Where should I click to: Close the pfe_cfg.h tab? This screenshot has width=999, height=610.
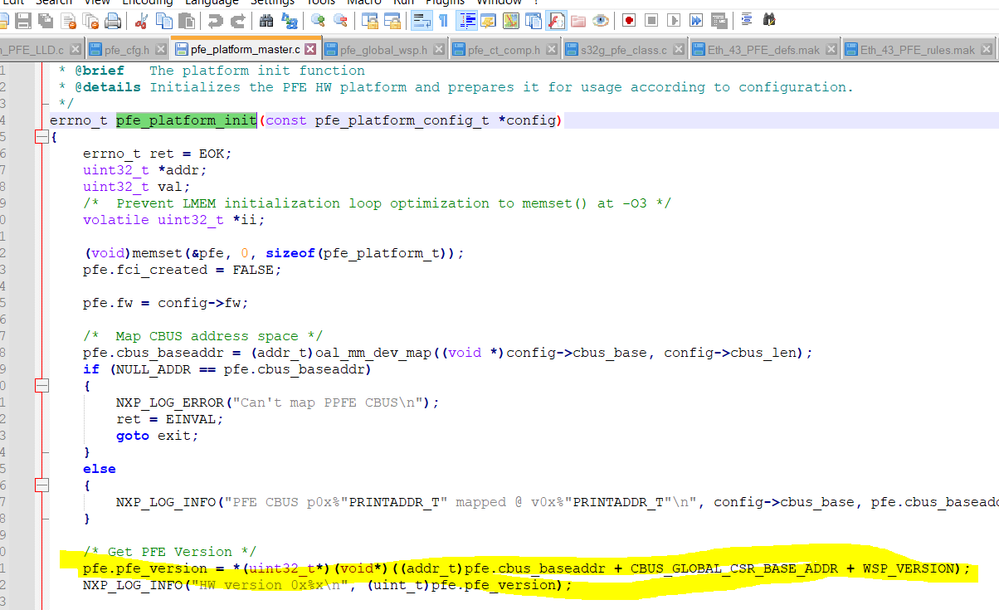click(x=161, y=50)
